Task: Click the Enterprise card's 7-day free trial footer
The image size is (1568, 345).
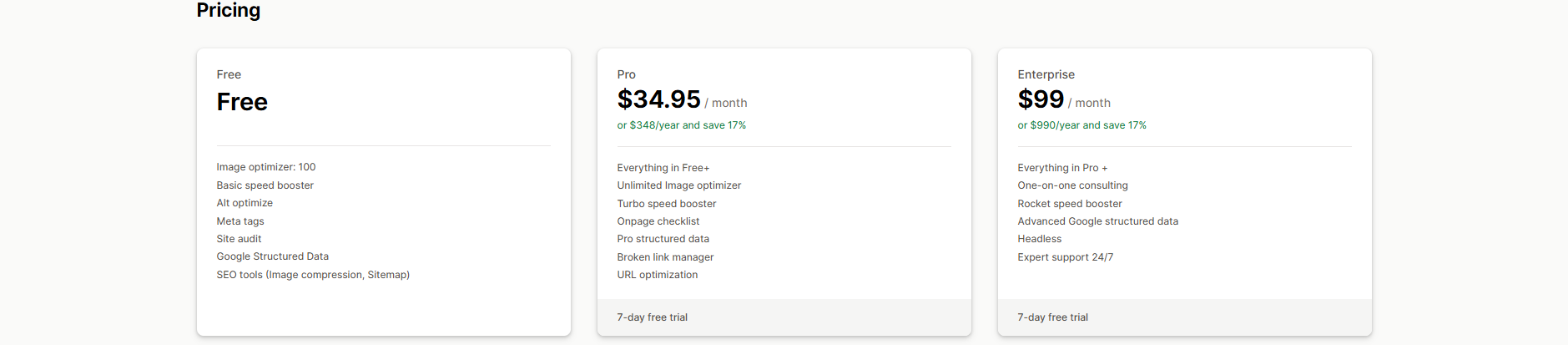Action: pos(1052,317)
